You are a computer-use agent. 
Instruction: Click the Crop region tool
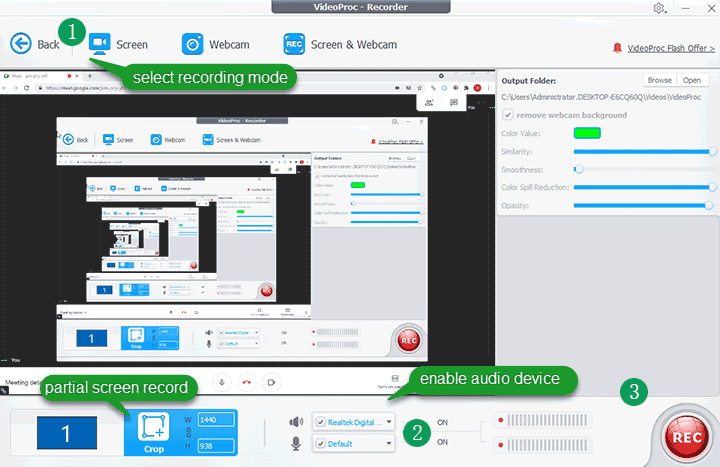coord(153,433)
